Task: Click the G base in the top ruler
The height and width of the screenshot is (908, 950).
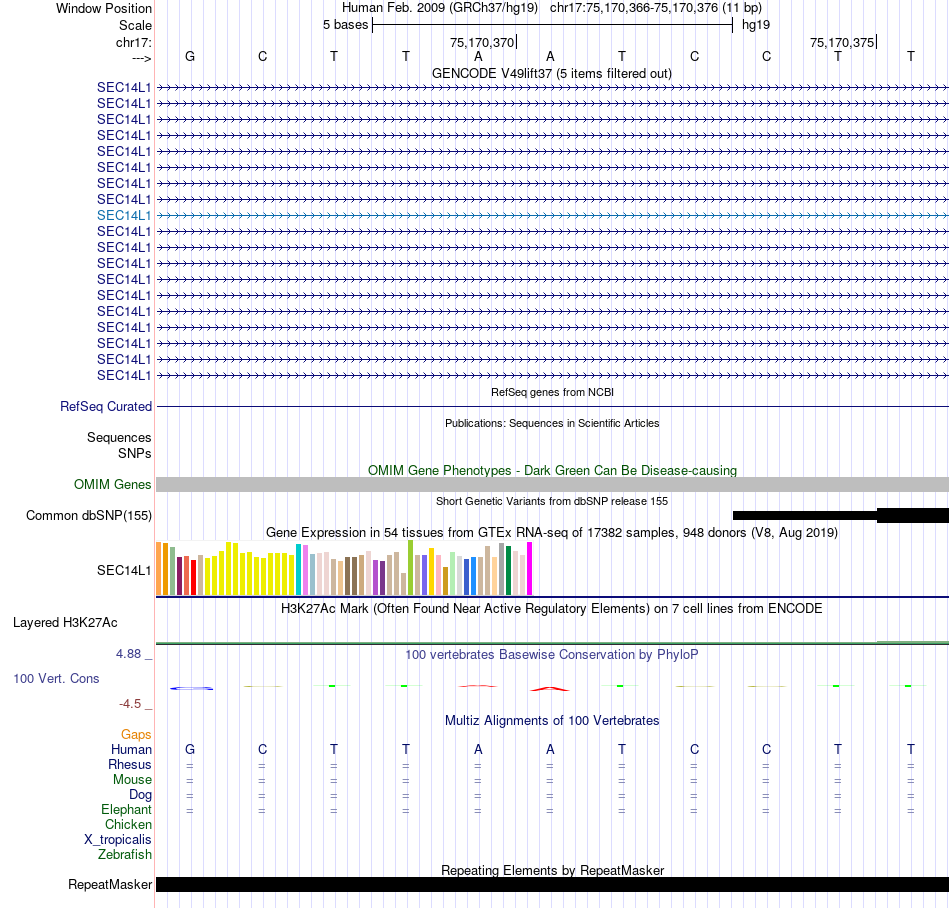Action: 190,56
